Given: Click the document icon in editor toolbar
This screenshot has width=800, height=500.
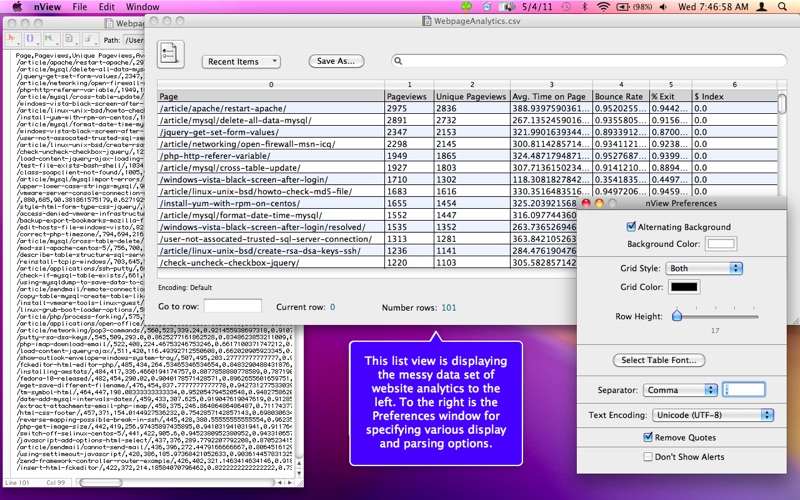Looking at the screenshot, I should [70, 39].
